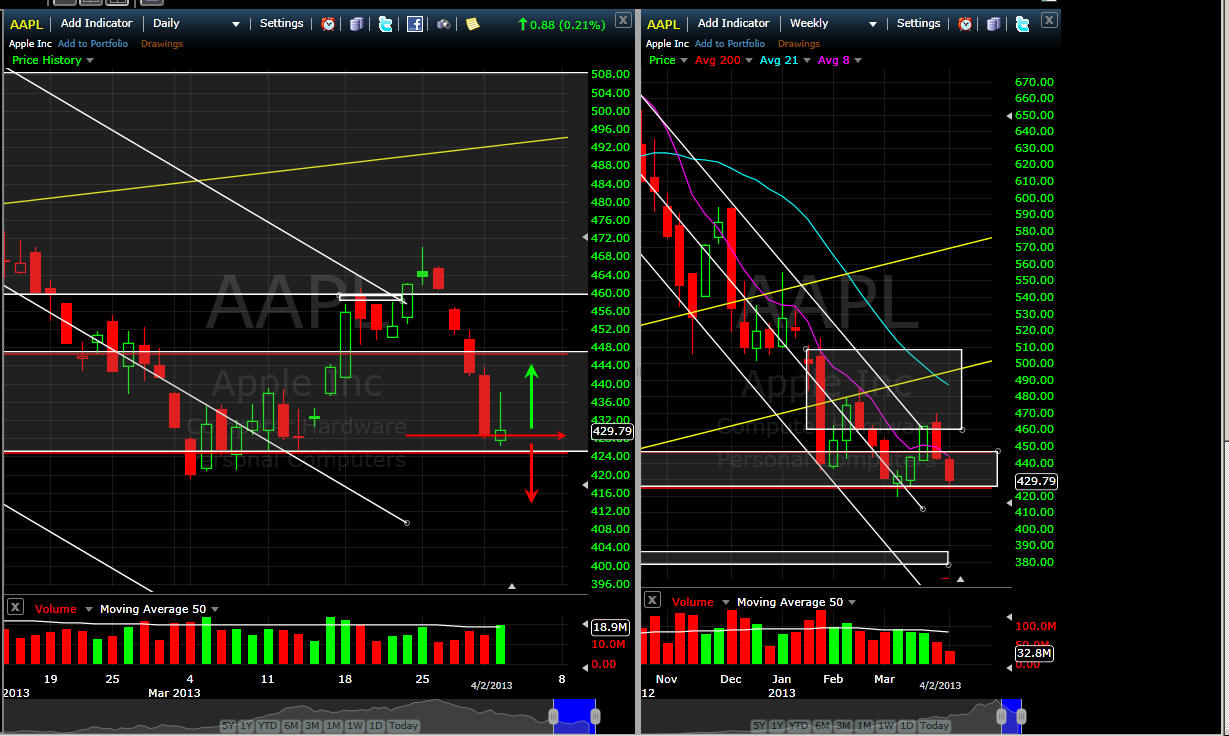The height and width of the screenshot is (736, 1229).
Task: Jump to Today in Daily chart
Action: pos(403,726)
